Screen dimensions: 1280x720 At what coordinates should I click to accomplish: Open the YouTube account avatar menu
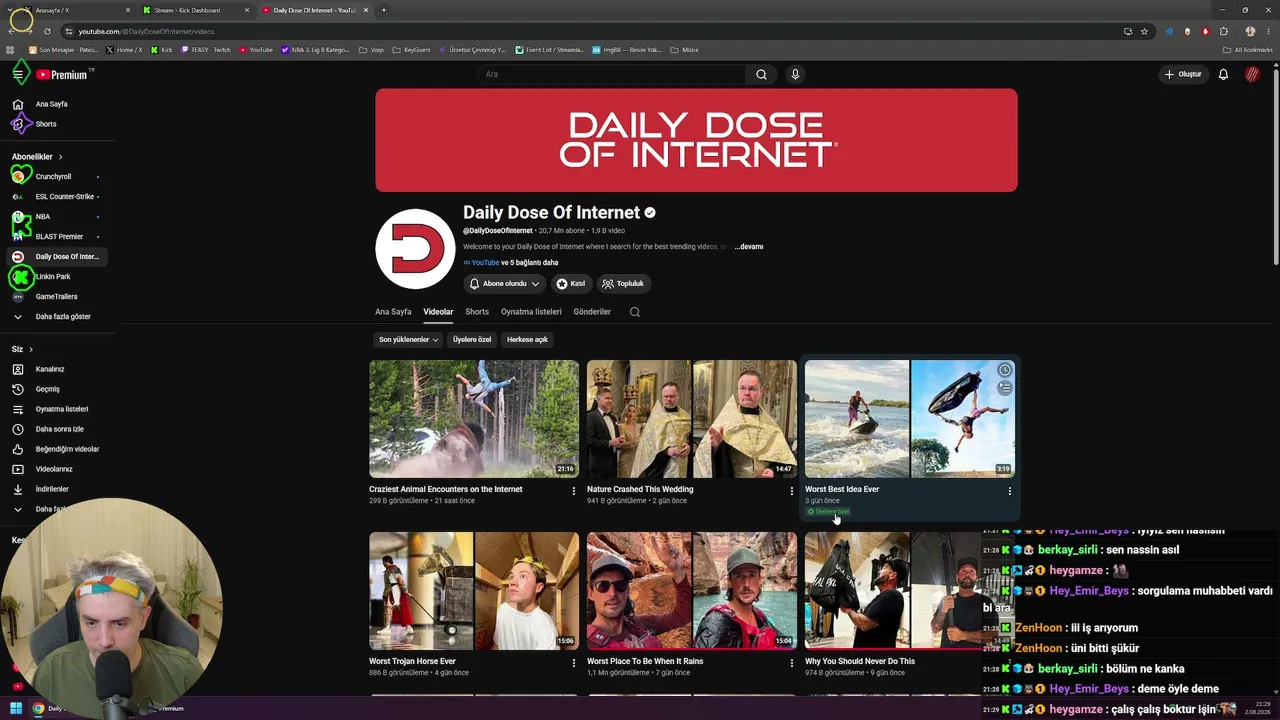[1252, 74]
